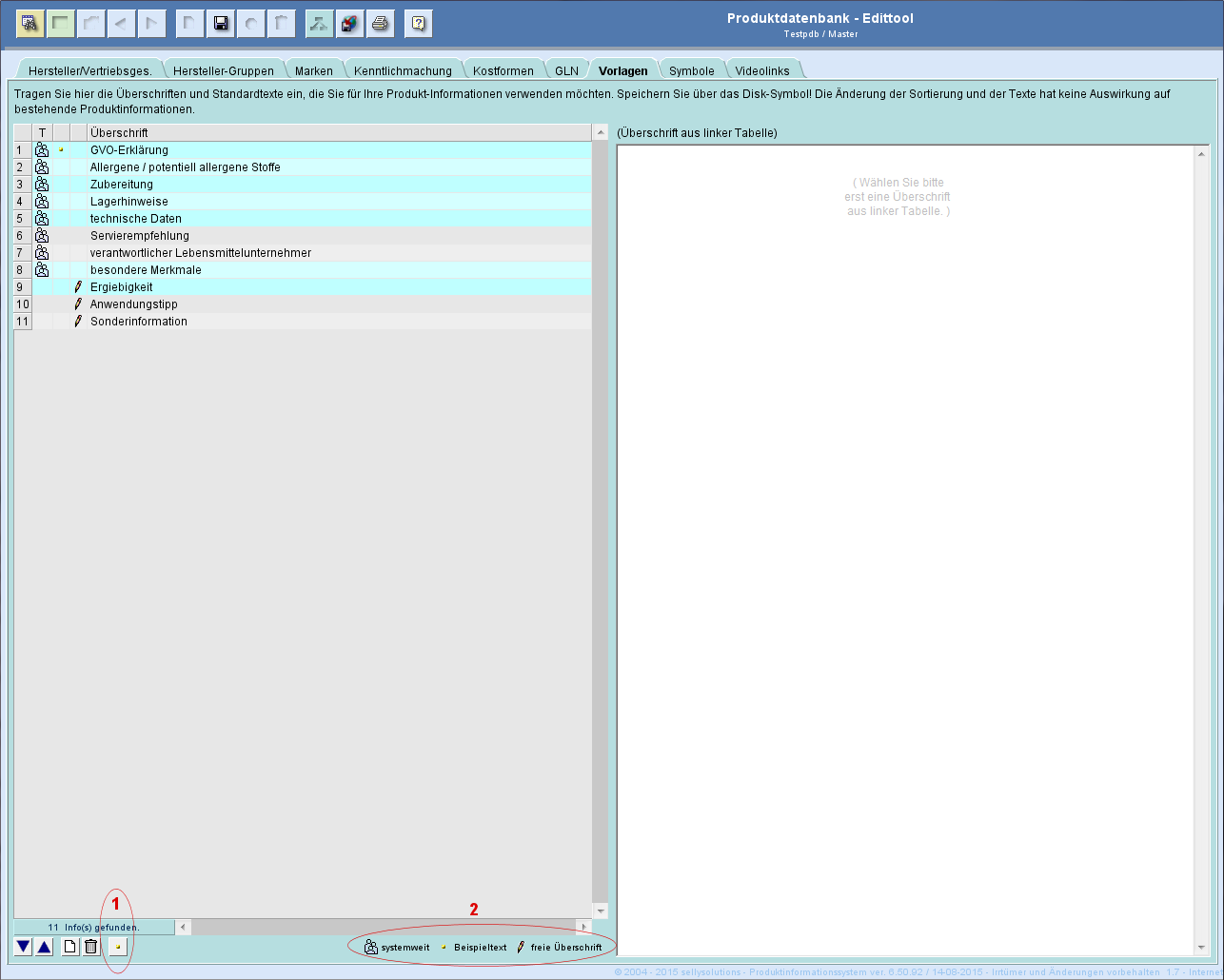Pick the Lagerhinweise heading
The width and height of the screenshot is (1224, 980).
pyautogui.click(x=129, y=202)
